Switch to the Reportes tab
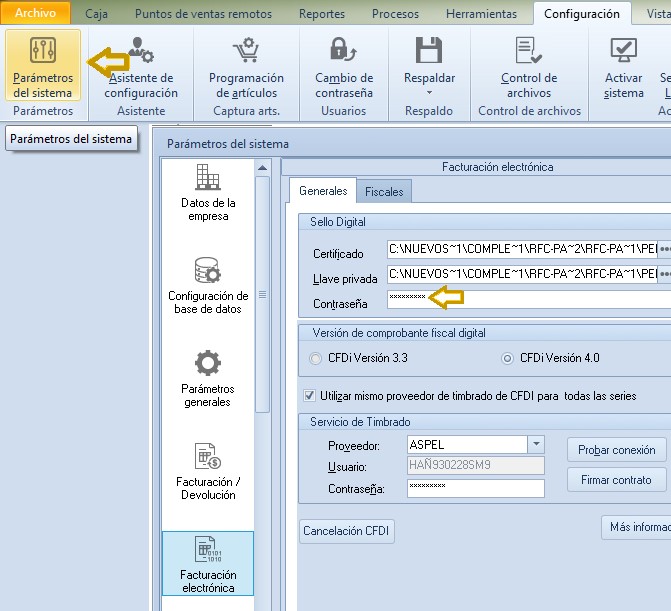 322,14
